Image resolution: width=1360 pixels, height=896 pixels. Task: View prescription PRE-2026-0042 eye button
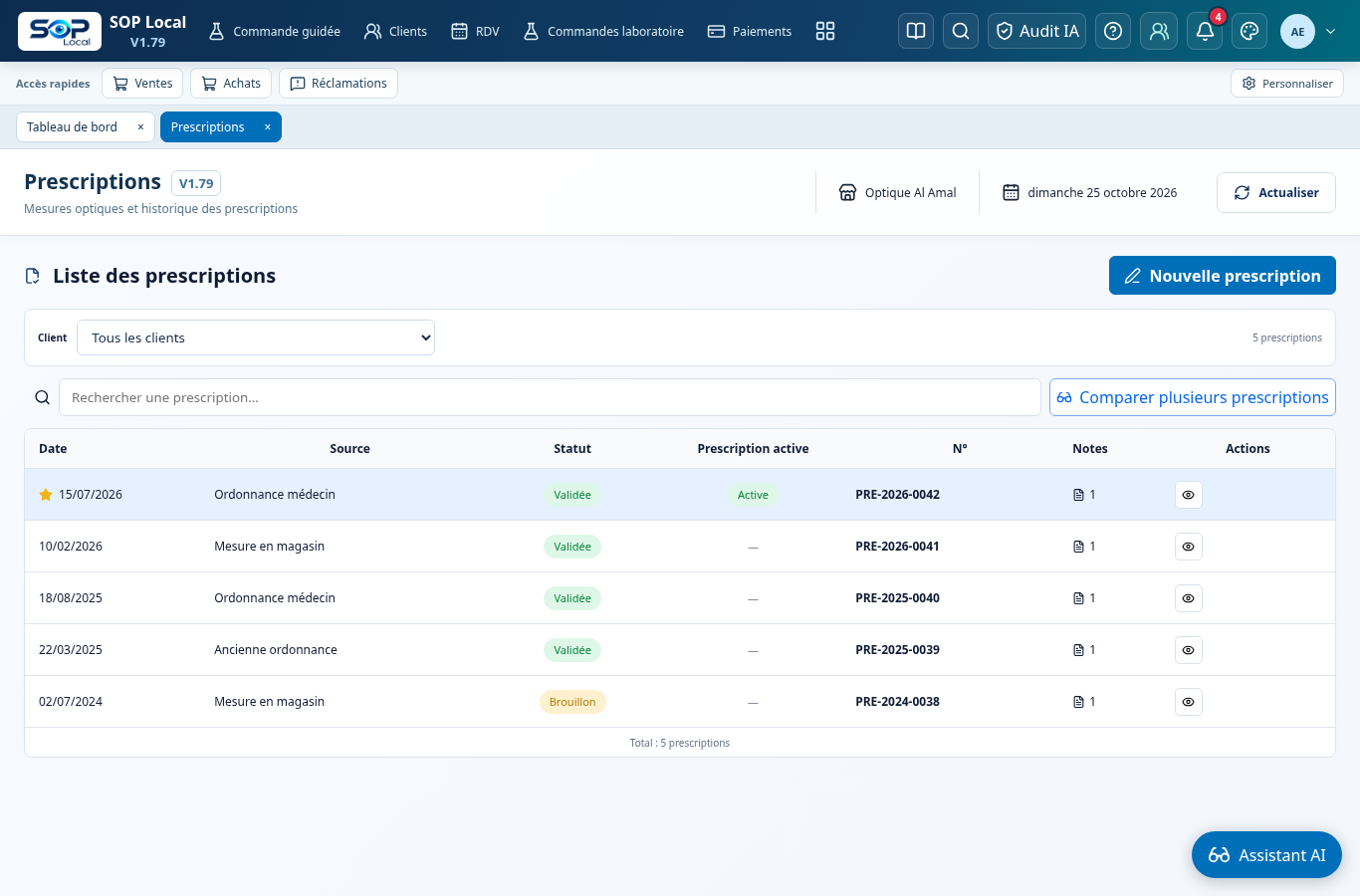1189,495
